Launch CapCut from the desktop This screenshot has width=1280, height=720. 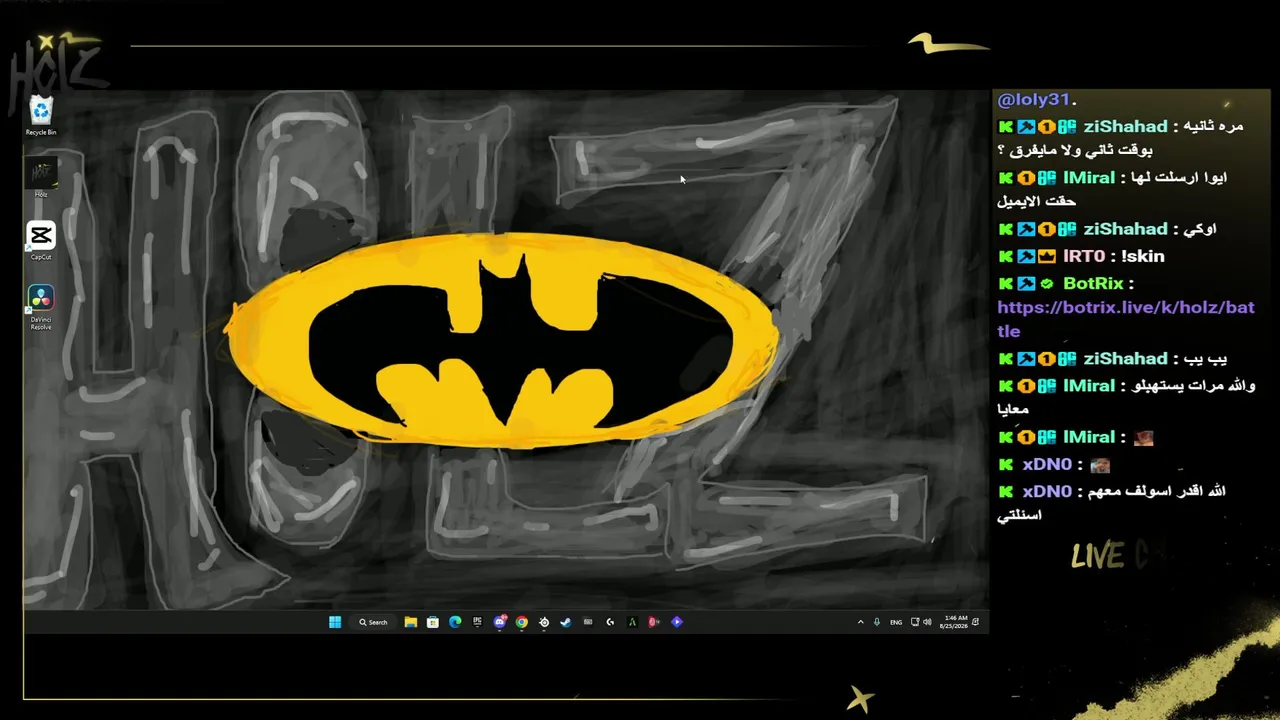41,241
